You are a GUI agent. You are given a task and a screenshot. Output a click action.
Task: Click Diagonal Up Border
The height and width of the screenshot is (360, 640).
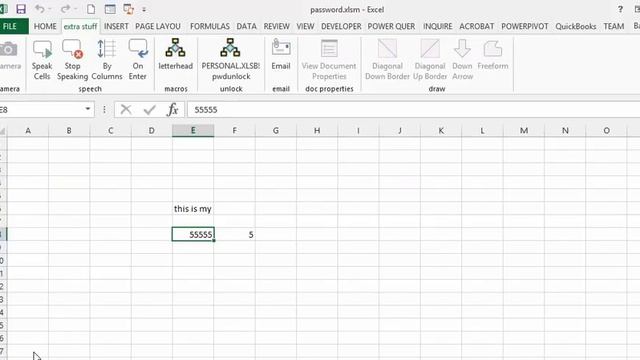coord(429,60)
